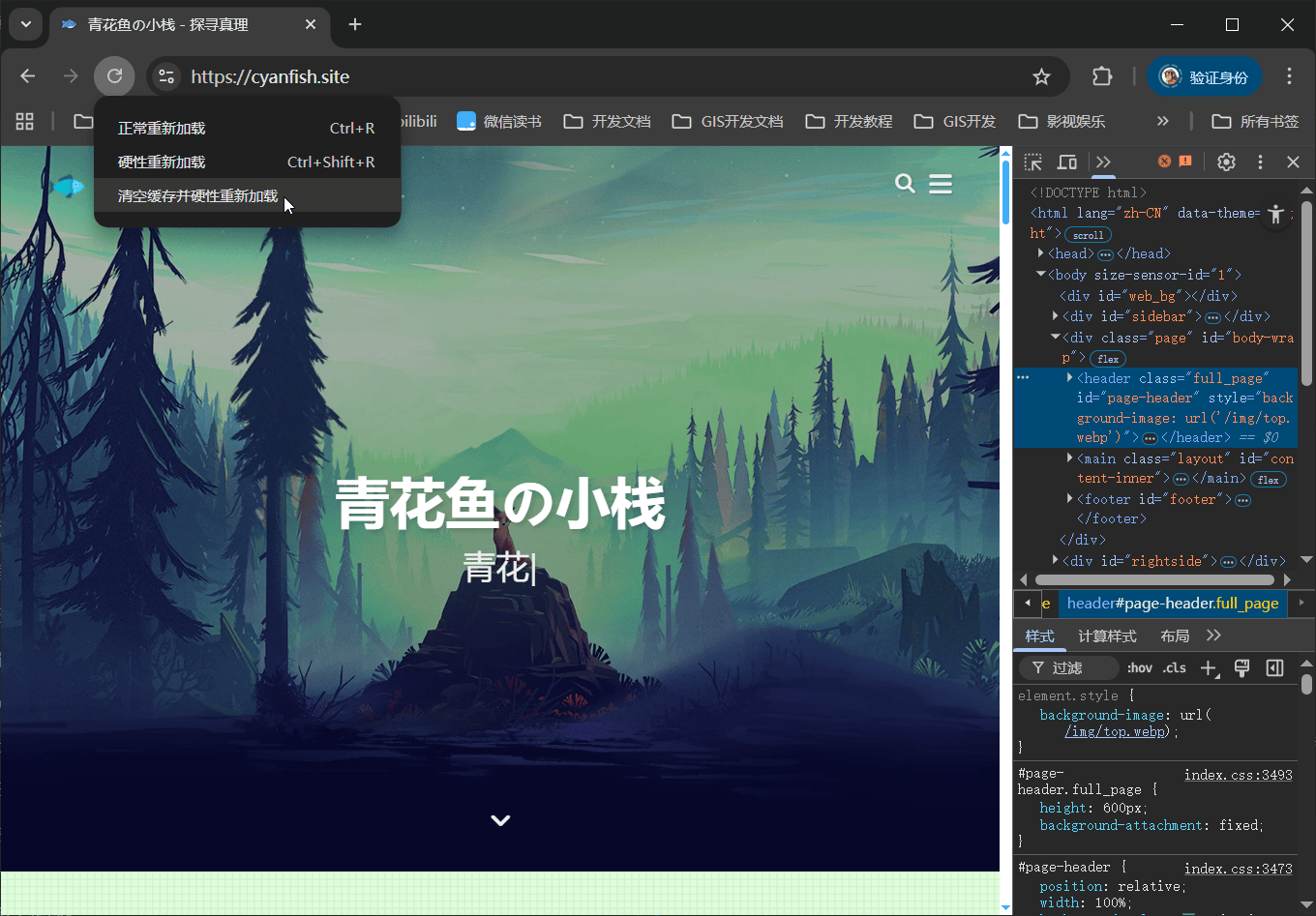Viewport: 1316px width, 916px height.
Task: Click the 验证身份 profile button
Action: click(1205, 76)
